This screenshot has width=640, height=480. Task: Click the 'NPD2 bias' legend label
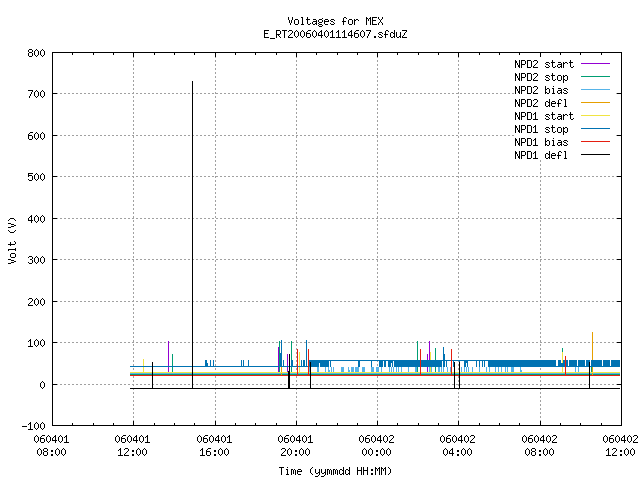click(541, 90)
